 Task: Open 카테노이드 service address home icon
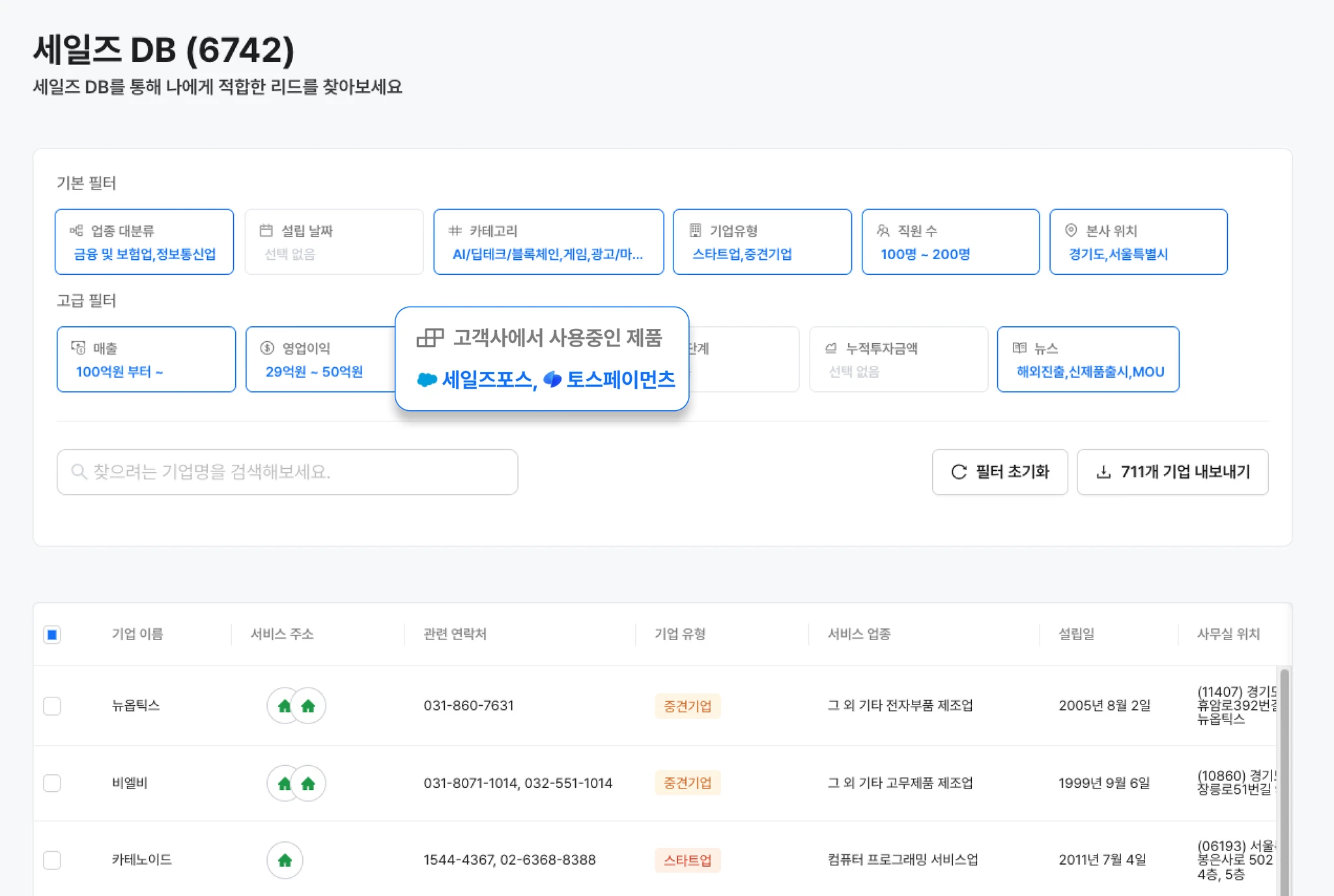click(285, 860)
